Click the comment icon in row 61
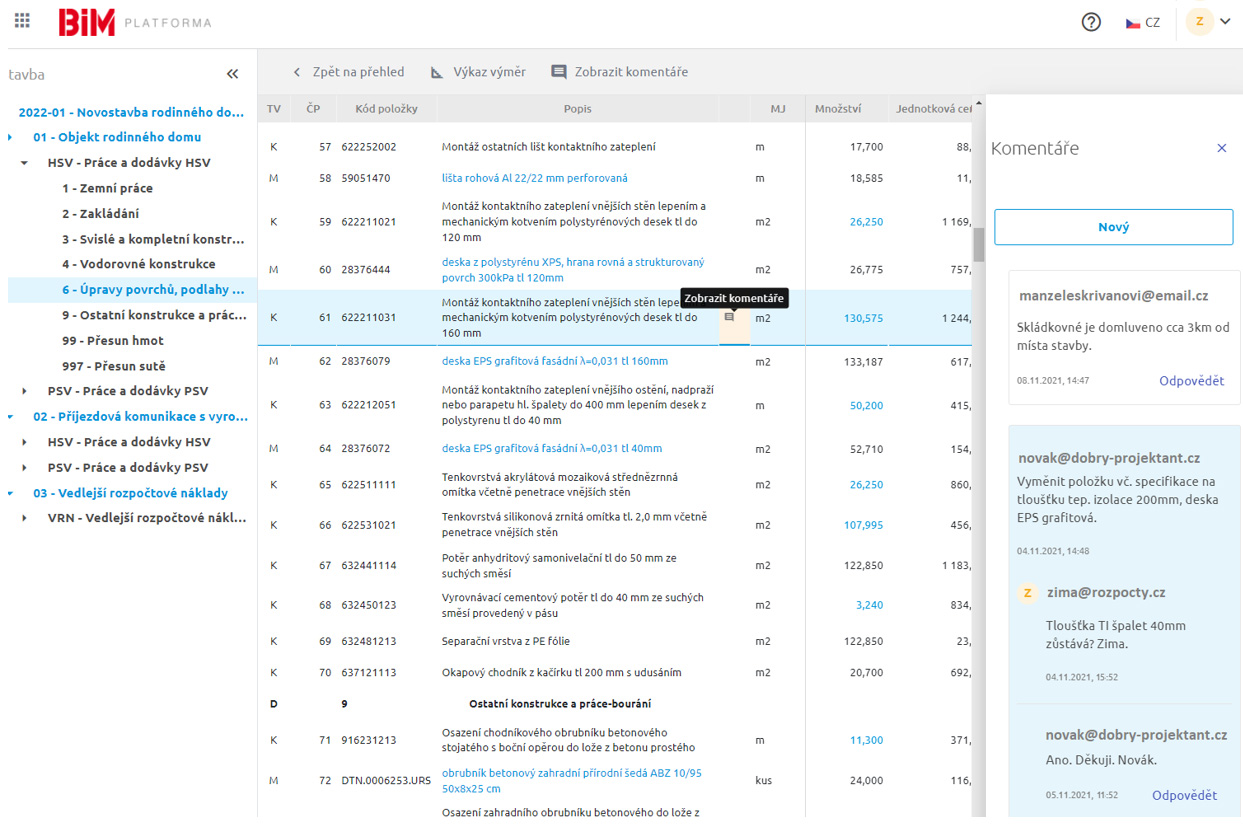Image resolution: width=1243 pixels, height=833 pixels. [x=729, y=317]
